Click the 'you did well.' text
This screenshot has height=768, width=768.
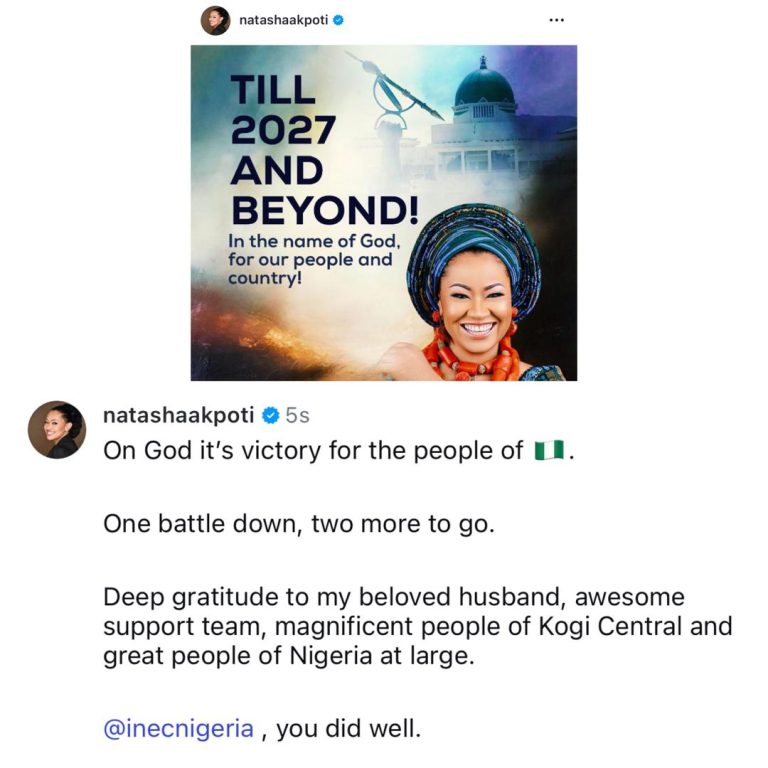(x=348, y=728)
